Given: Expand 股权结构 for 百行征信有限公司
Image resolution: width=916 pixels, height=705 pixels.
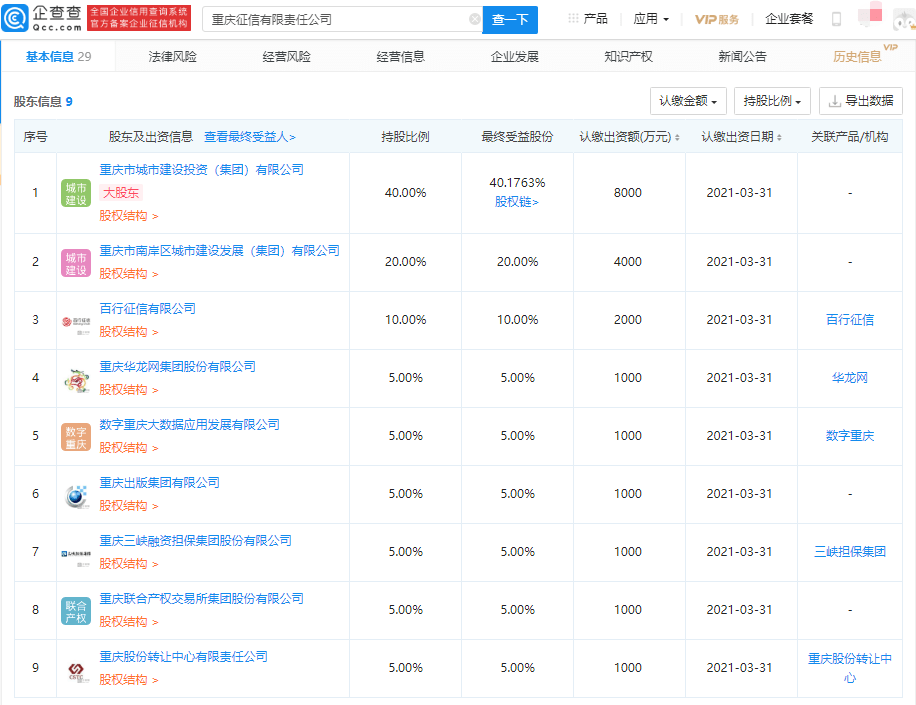Looking at the screenshot, I should [x=129, y=332].
